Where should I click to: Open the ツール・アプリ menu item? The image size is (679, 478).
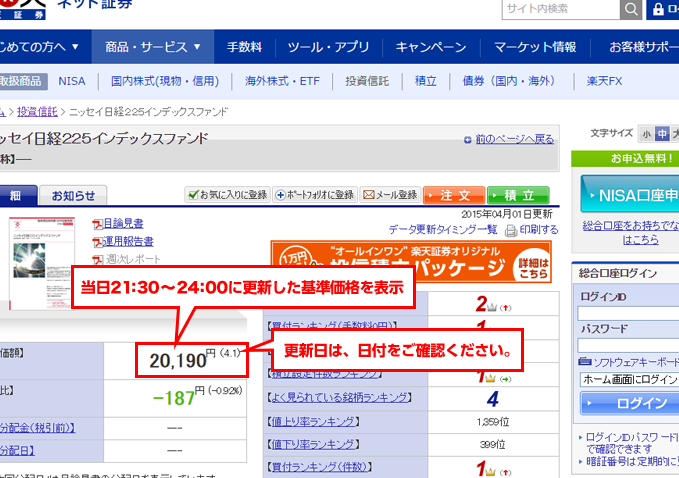(329, 47)
